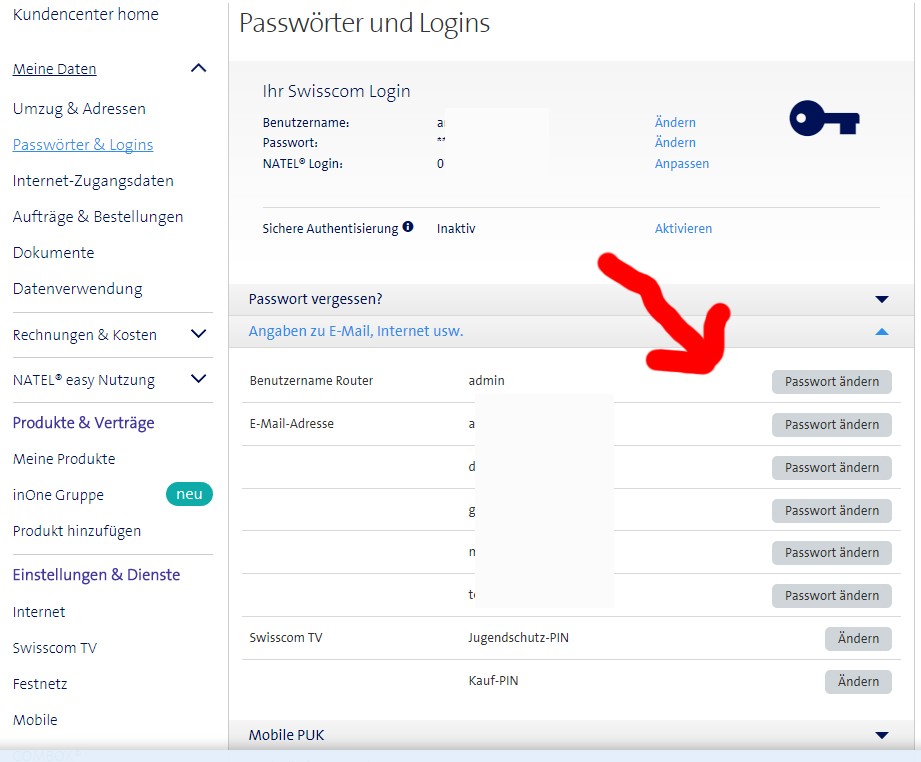Collapse the Meine Daten section chevron
Screen dimensions: 921x762
[x=198, y=69]
